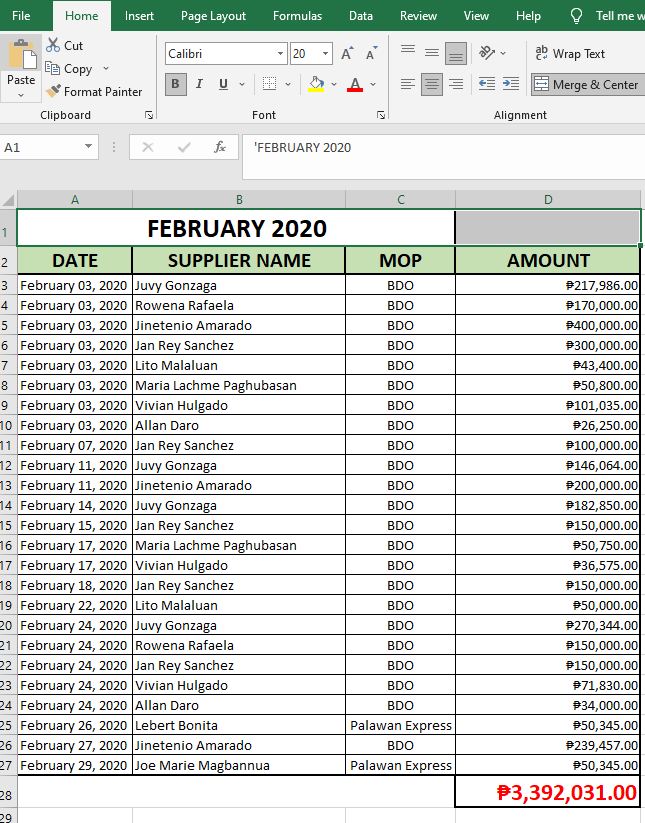Select the AMOUNT header cell
Screen dimensions: 645x823
click(x=548, y=260)
